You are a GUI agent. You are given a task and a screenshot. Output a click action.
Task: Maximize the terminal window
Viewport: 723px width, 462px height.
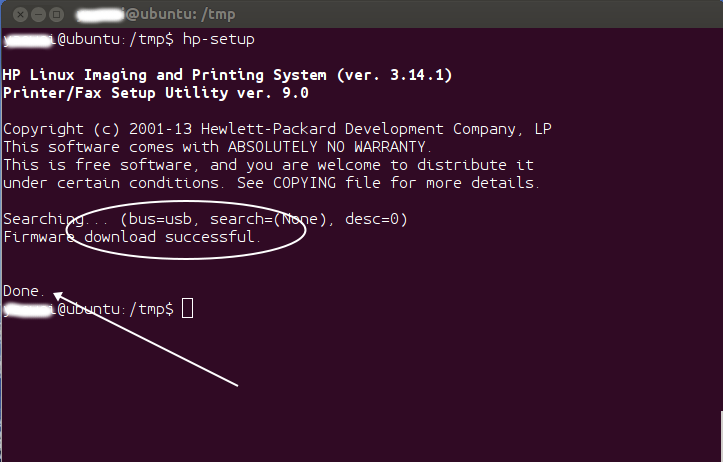(56, 15)
